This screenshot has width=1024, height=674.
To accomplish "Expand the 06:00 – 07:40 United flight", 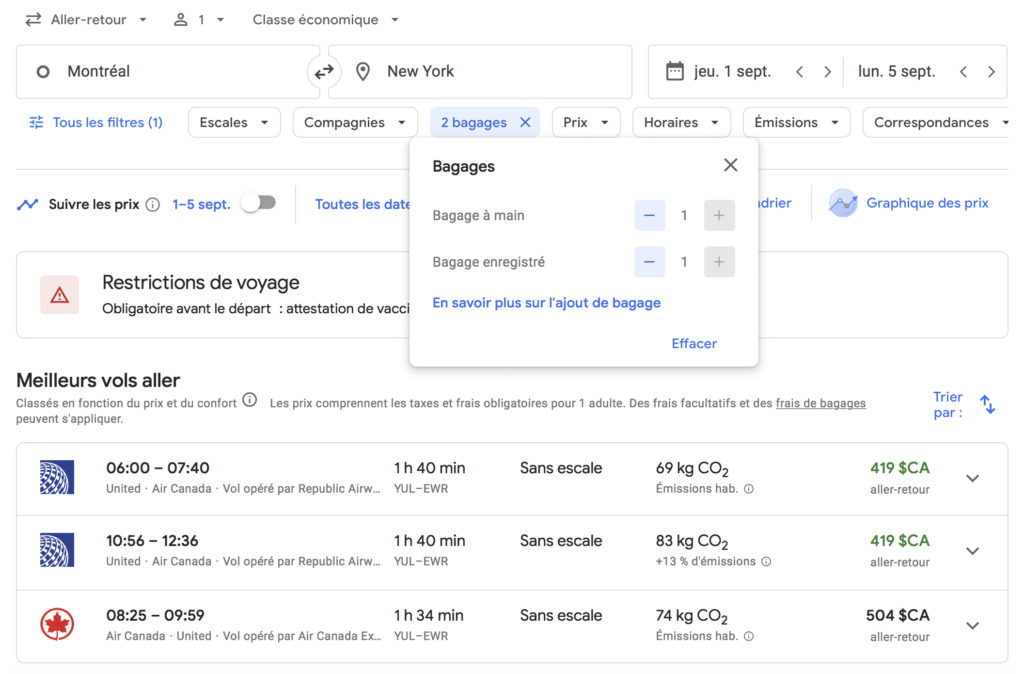I will [972, 478].
